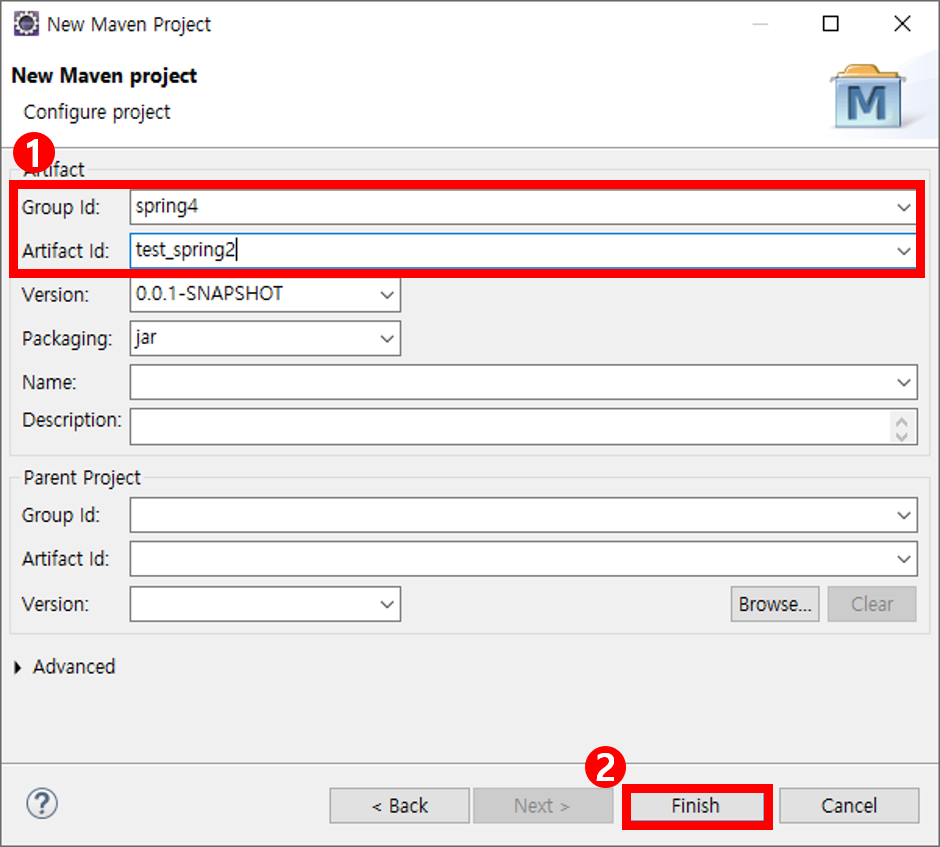Close the New Maven Project dialog
The width and height of the screenshot is (940, 847).
pos(902,24)
